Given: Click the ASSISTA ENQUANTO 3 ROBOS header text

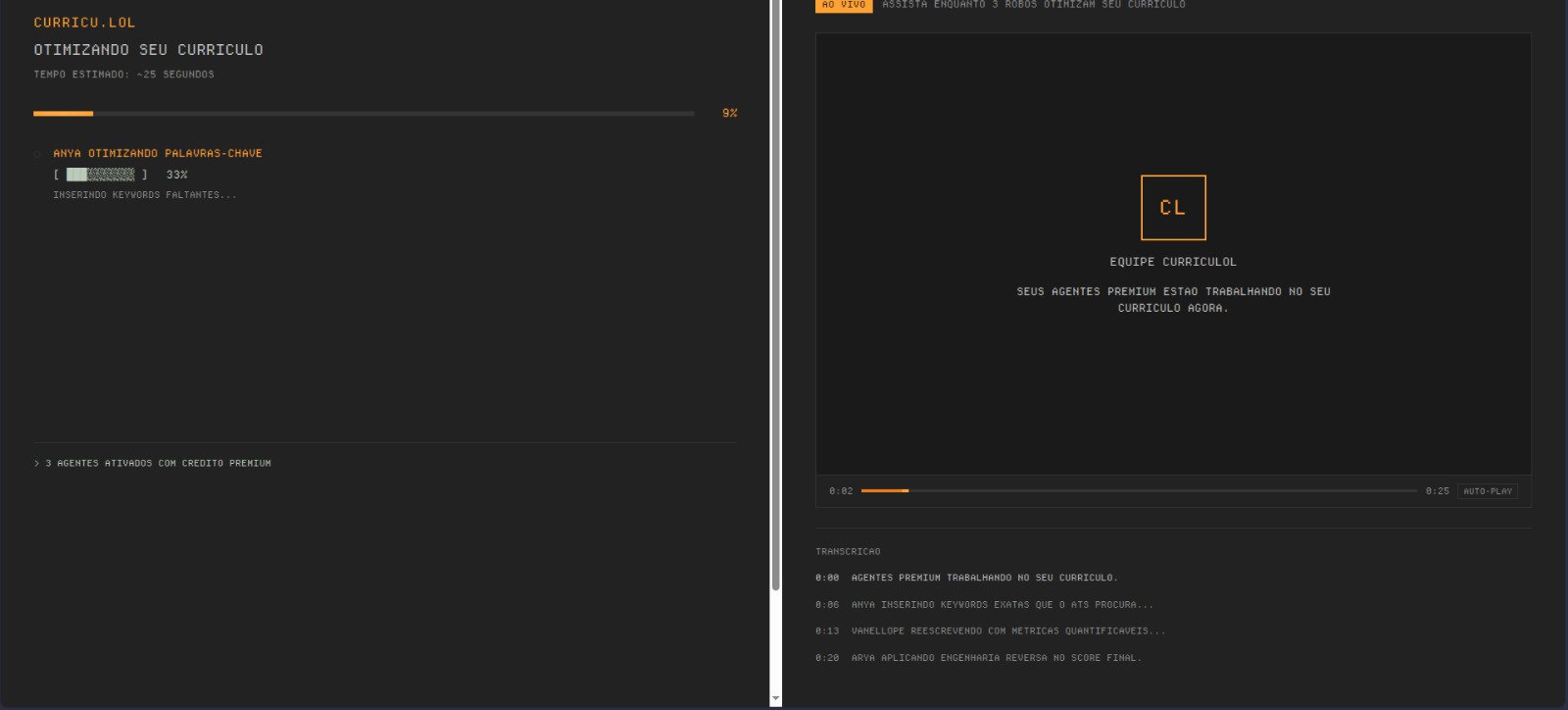Looking at the screenshot, I should point(1034,5).
